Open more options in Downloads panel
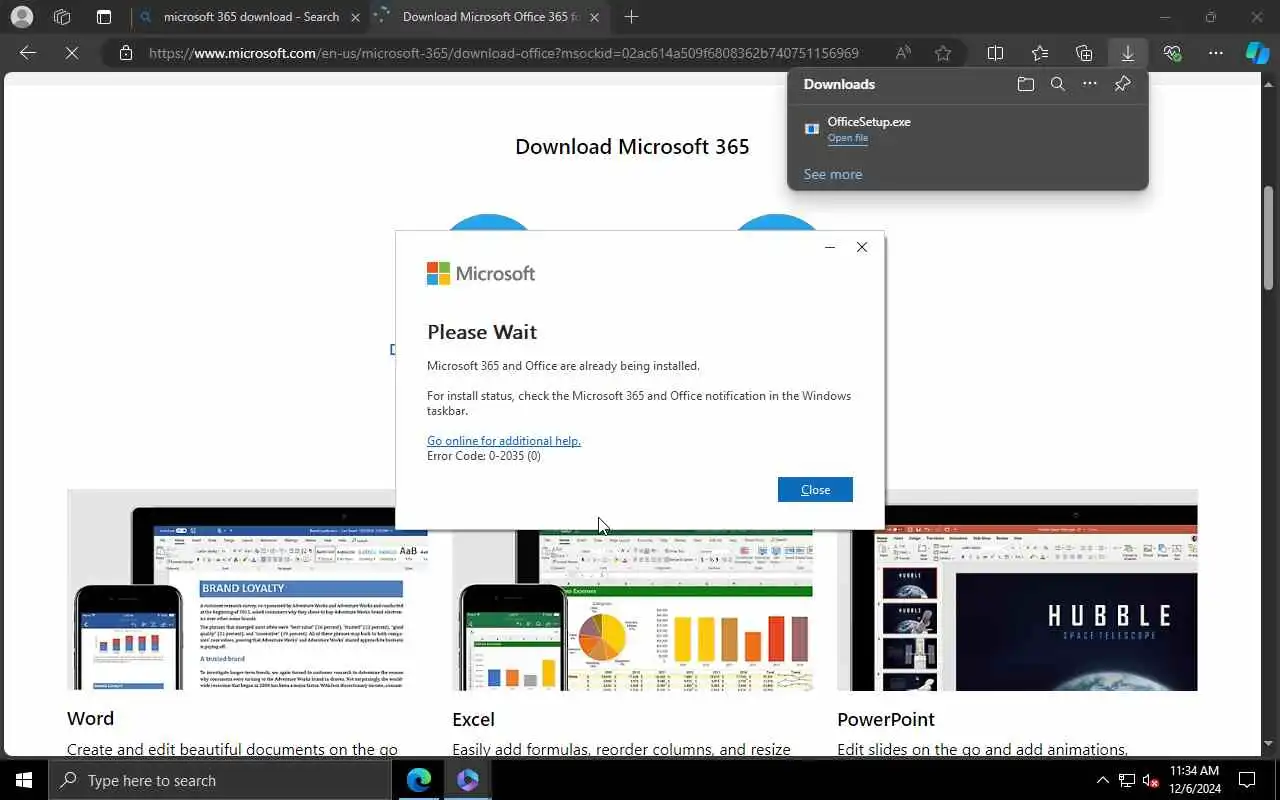Screen dimensions: 1280x800 coord(1090,84)
